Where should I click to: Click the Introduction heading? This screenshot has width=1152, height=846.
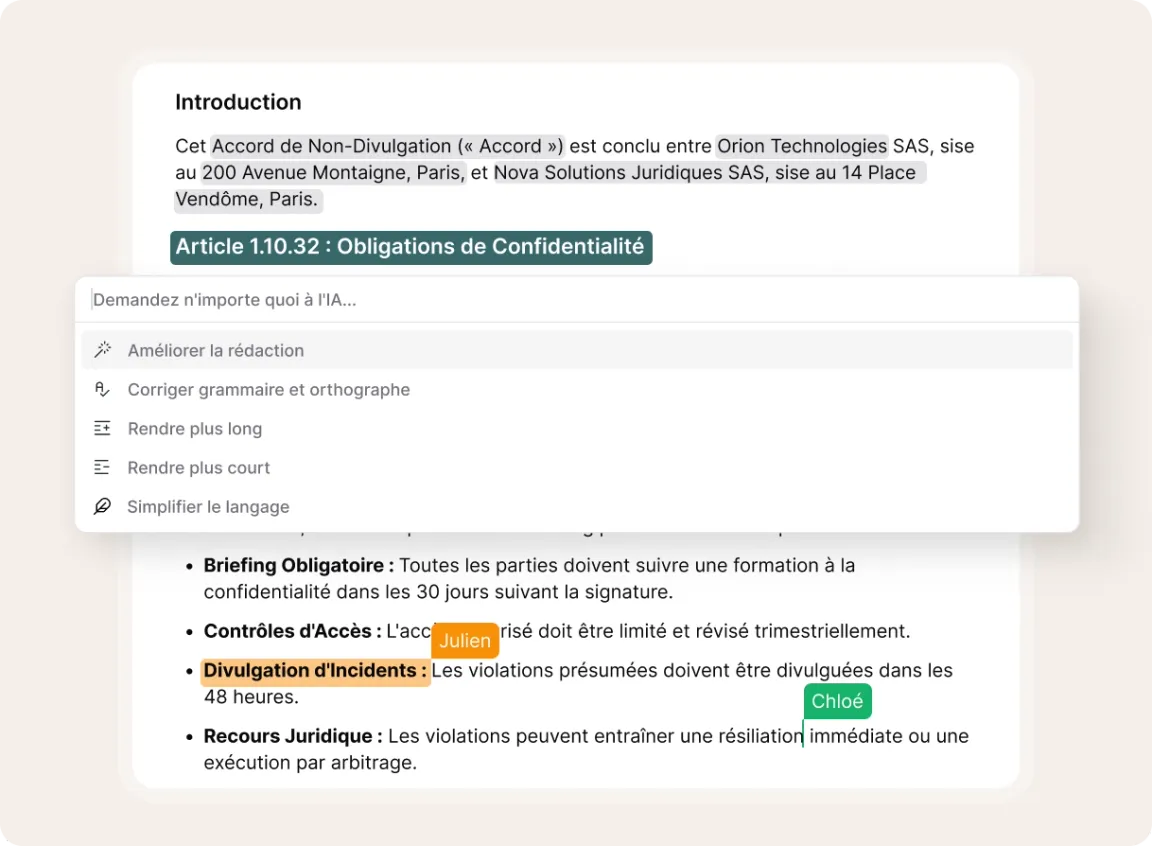(x=238, y=102)
